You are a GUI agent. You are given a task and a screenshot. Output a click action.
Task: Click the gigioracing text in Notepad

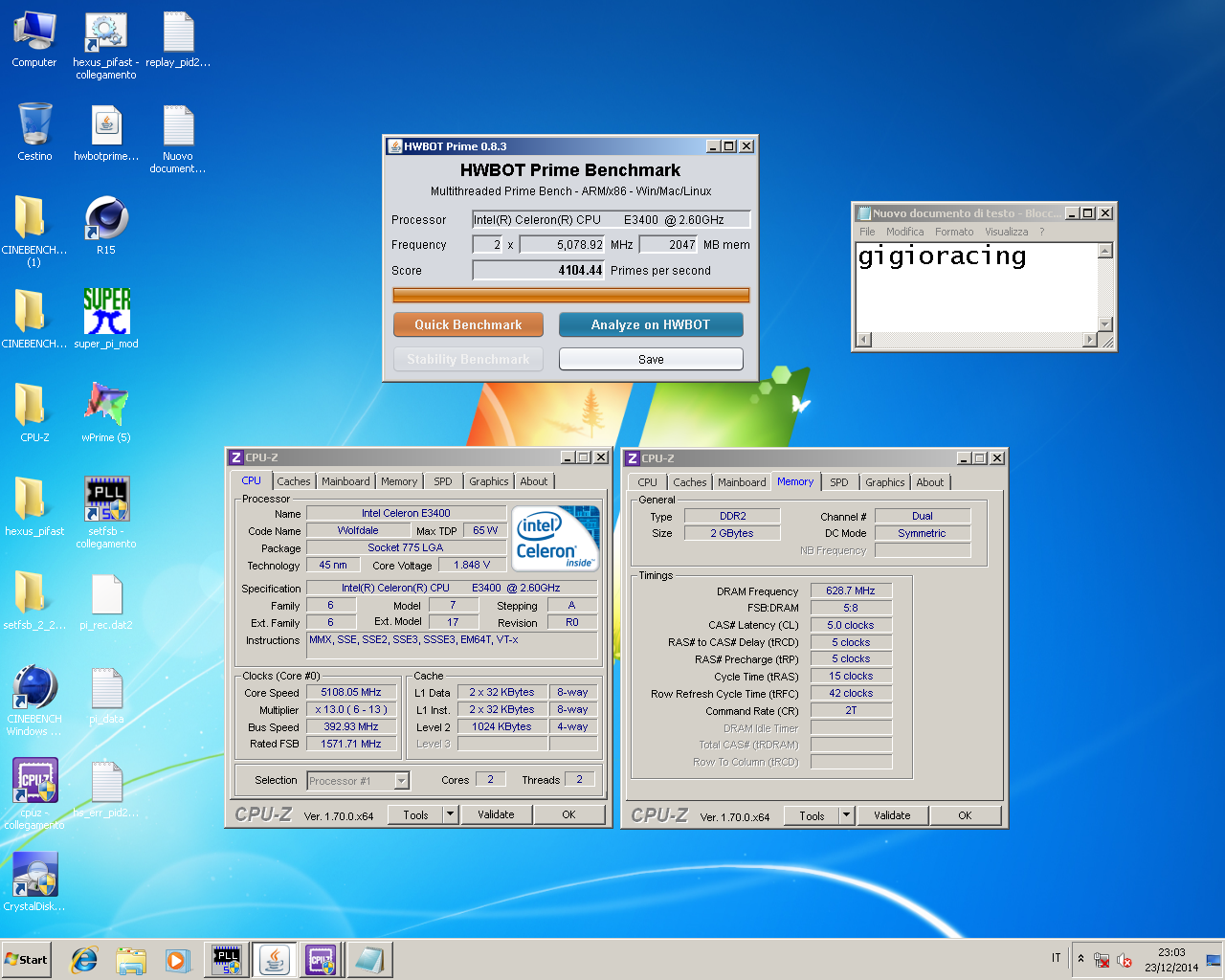click(x=942, y=256)
